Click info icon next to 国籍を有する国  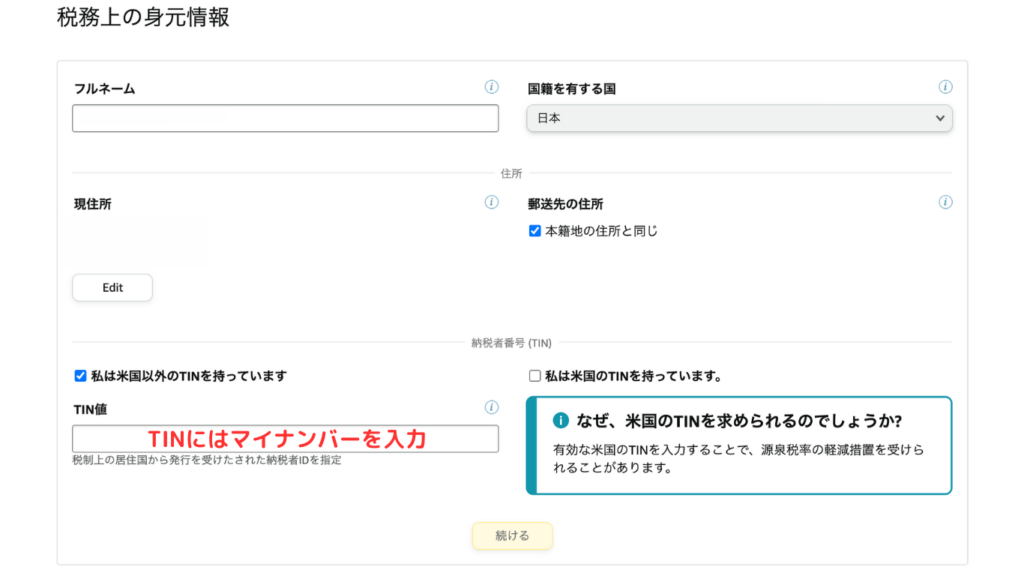(945, 87)
